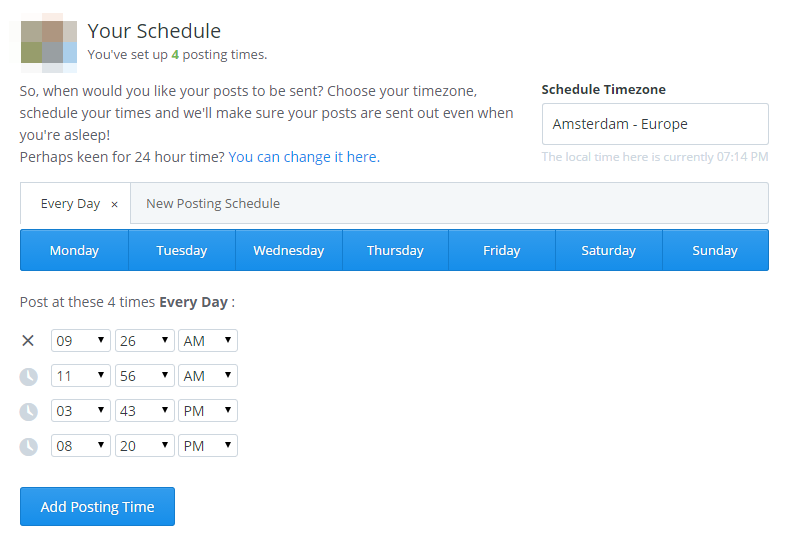This screenshot has height=547, width=801.
Task: Click the Schedule Timezone field Amsterdam - Europe
Action: tap(655, 124)
